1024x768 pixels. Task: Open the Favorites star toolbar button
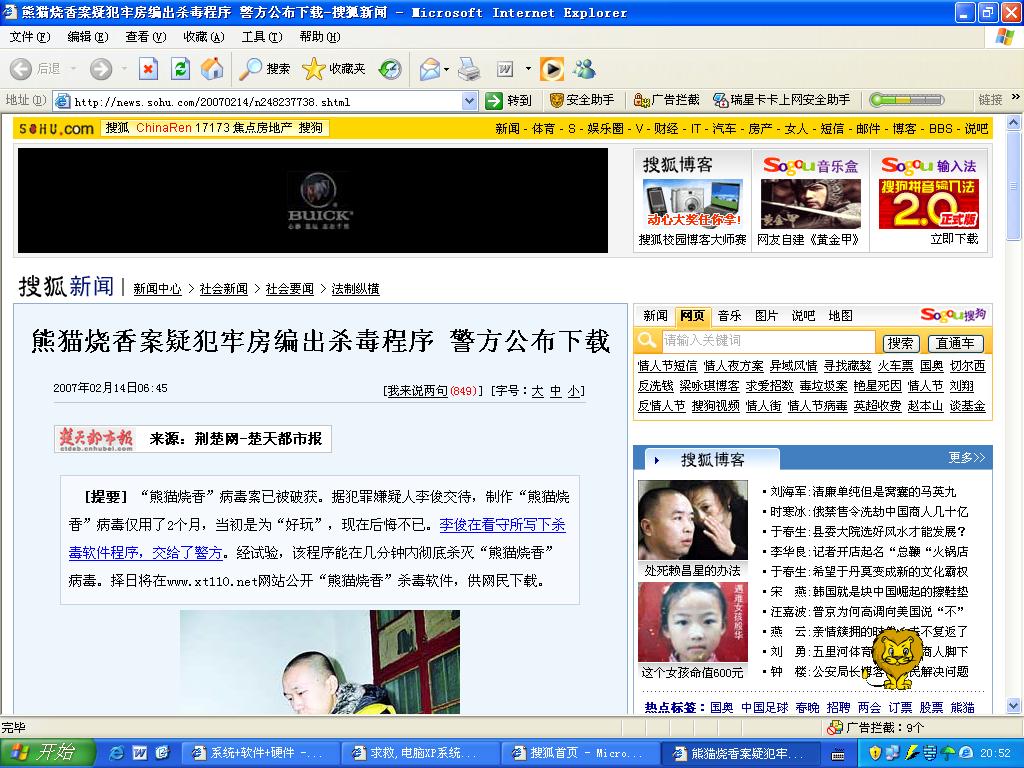click(x=334, y=69)
